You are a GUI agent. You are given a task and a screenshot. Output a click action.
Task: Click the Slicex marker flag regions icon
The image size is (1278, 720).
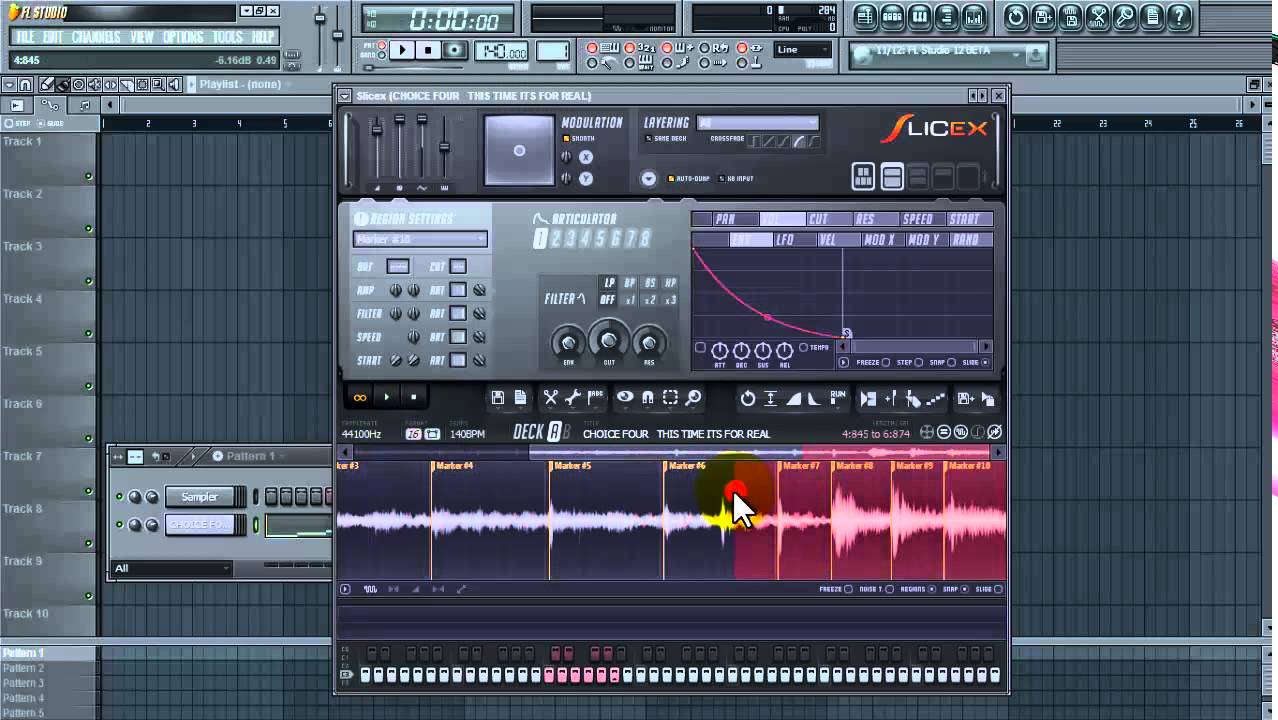point(595,398)
